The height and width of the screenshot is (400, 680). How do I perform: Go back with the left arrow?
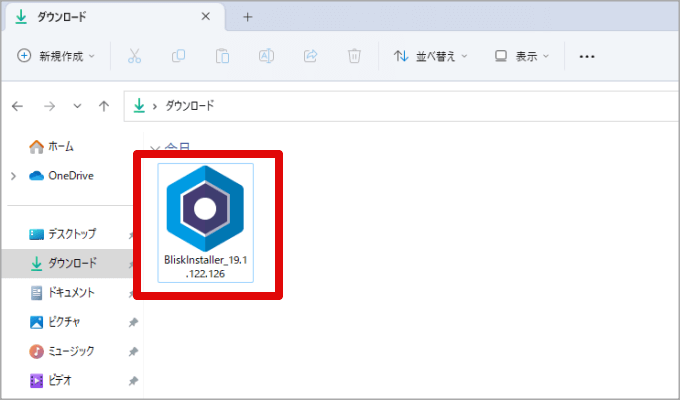(17, 106)
